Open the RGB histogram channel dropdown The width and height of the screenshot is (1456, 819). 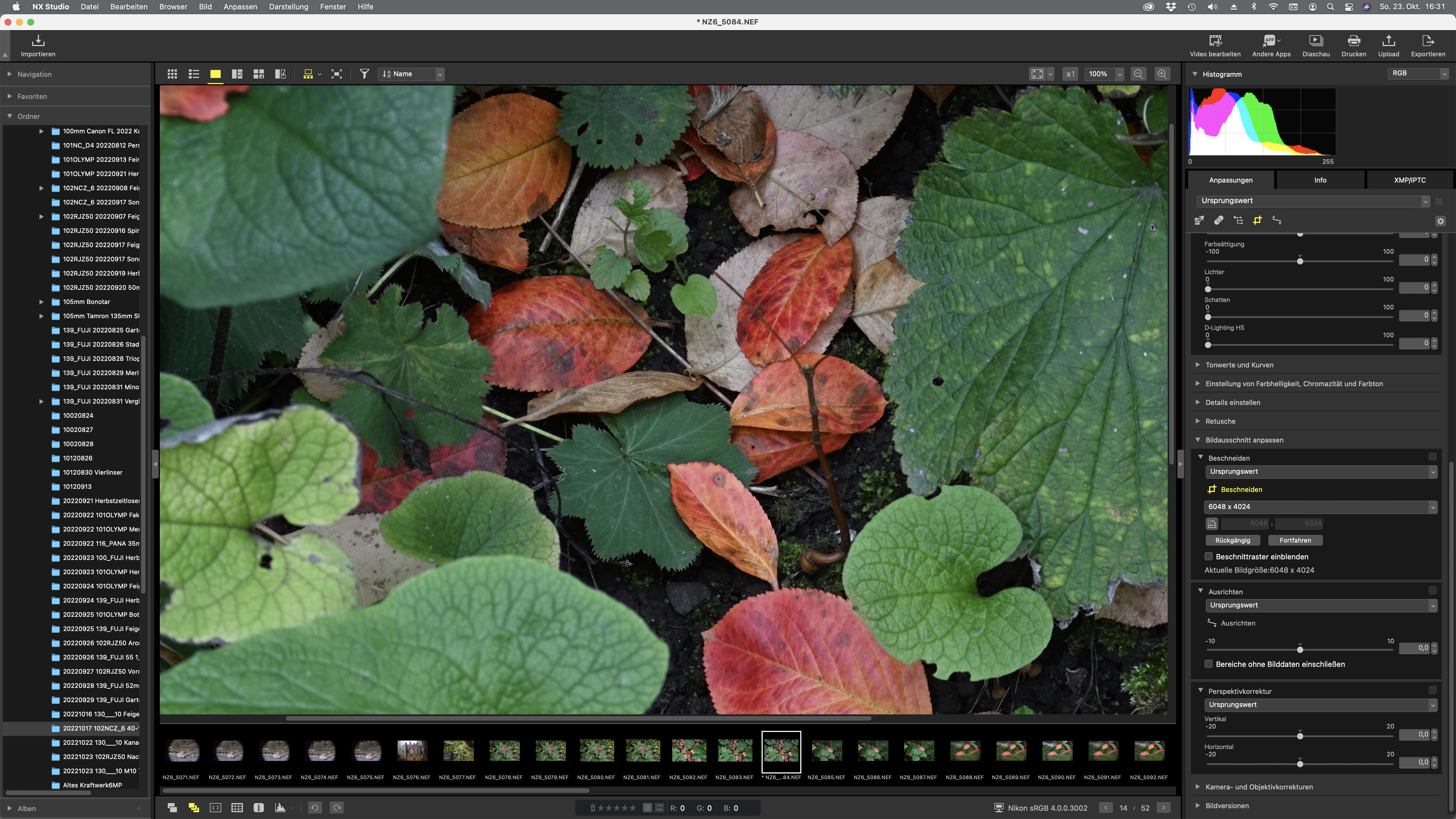[1419, 73]
